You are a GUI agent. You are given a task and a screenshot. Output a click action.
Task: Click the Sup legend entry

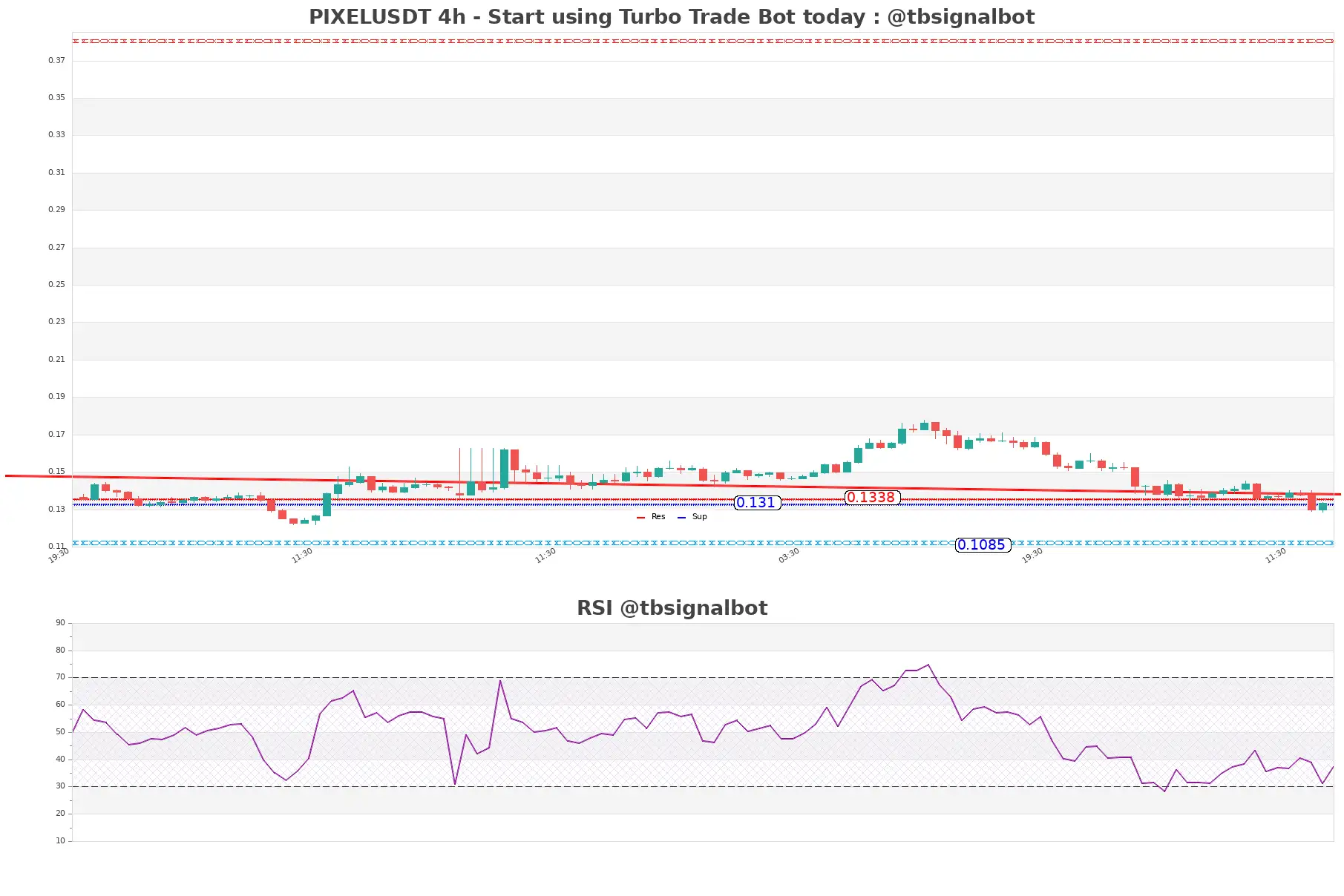[692, 517]
